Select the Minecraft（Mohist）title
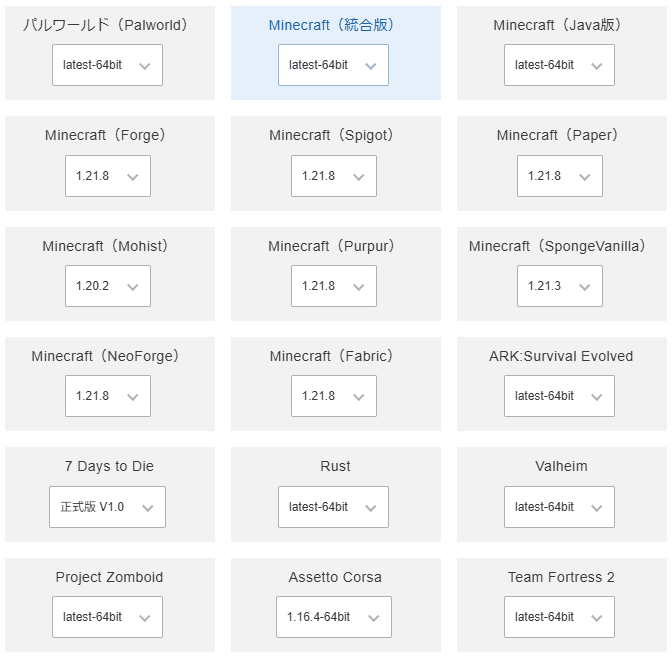The height and width of the screenshot is (657, 672). 105,246
